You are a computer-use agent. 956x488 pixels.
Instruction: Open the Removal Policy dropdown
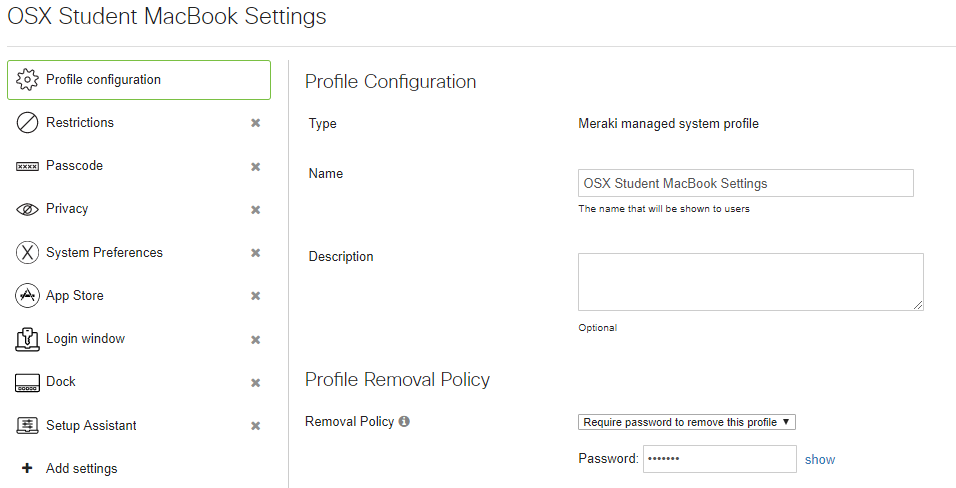[x=687, y=422]
